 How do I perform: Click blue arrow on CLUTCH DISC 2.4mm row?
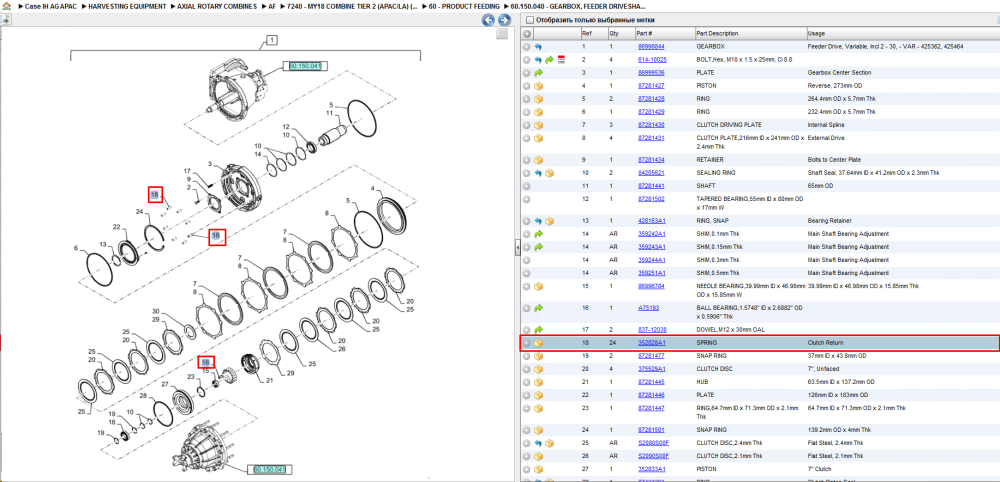click(538, 442)
